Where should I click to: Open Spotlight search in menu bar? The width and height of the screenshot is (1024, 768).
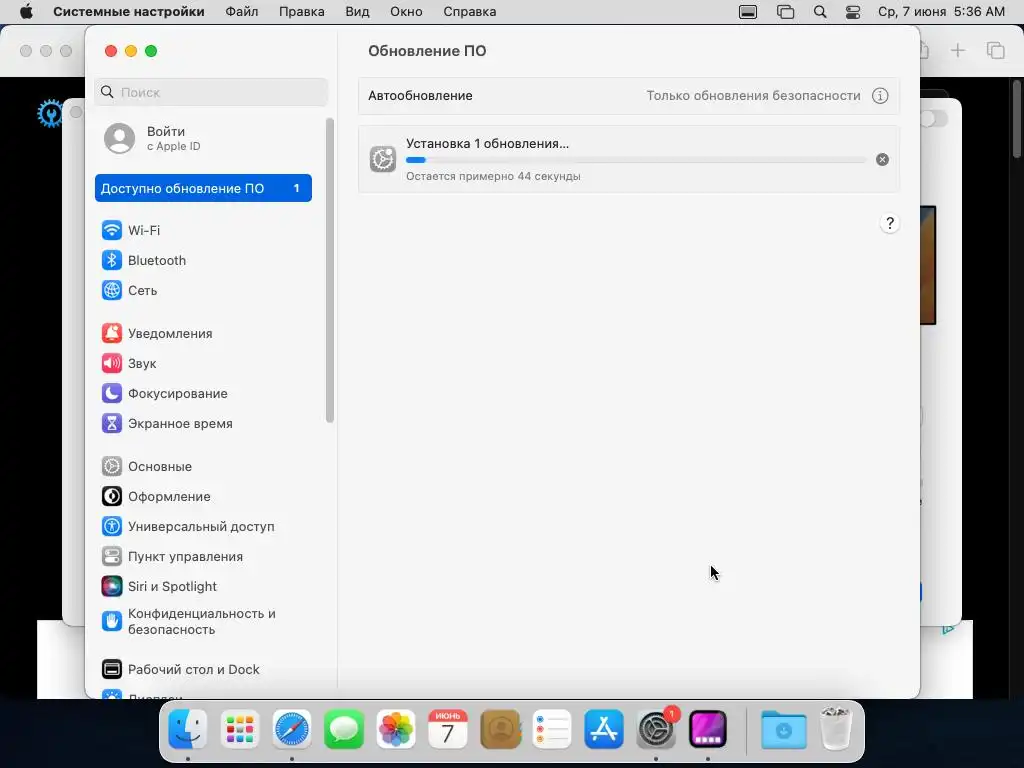(x=820, y=12)
